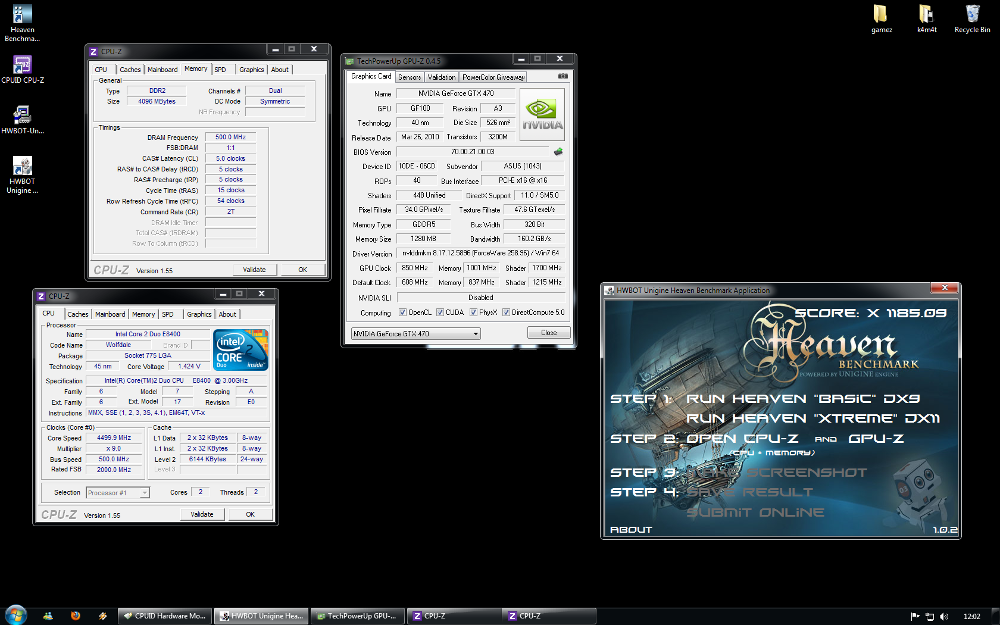The height and width of the screenshot is (625, 1000).
Task: Open title icon of HWBOT Heaven window
Action: (x=609, y=290)
